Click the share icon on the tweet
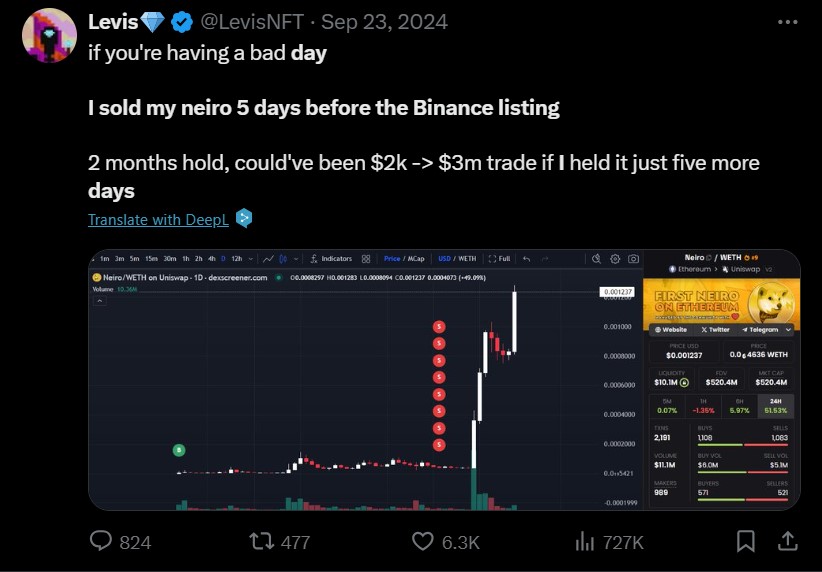822x572 pixels. (x=787, y=541)
